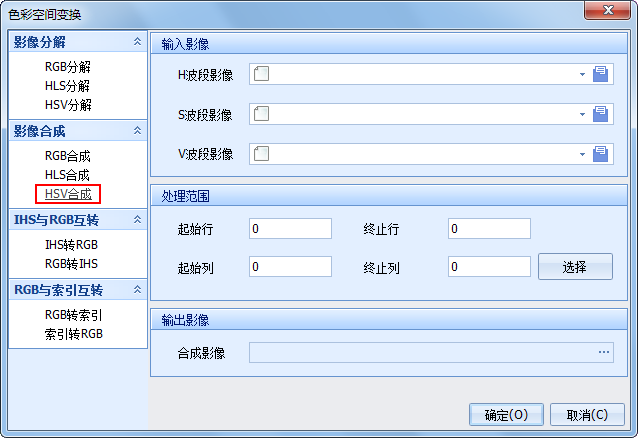The width and height of the screenshot is (638, 438).
Task: Click the 选择 range button
Action: pyautogui.click(x=575, y=267)
